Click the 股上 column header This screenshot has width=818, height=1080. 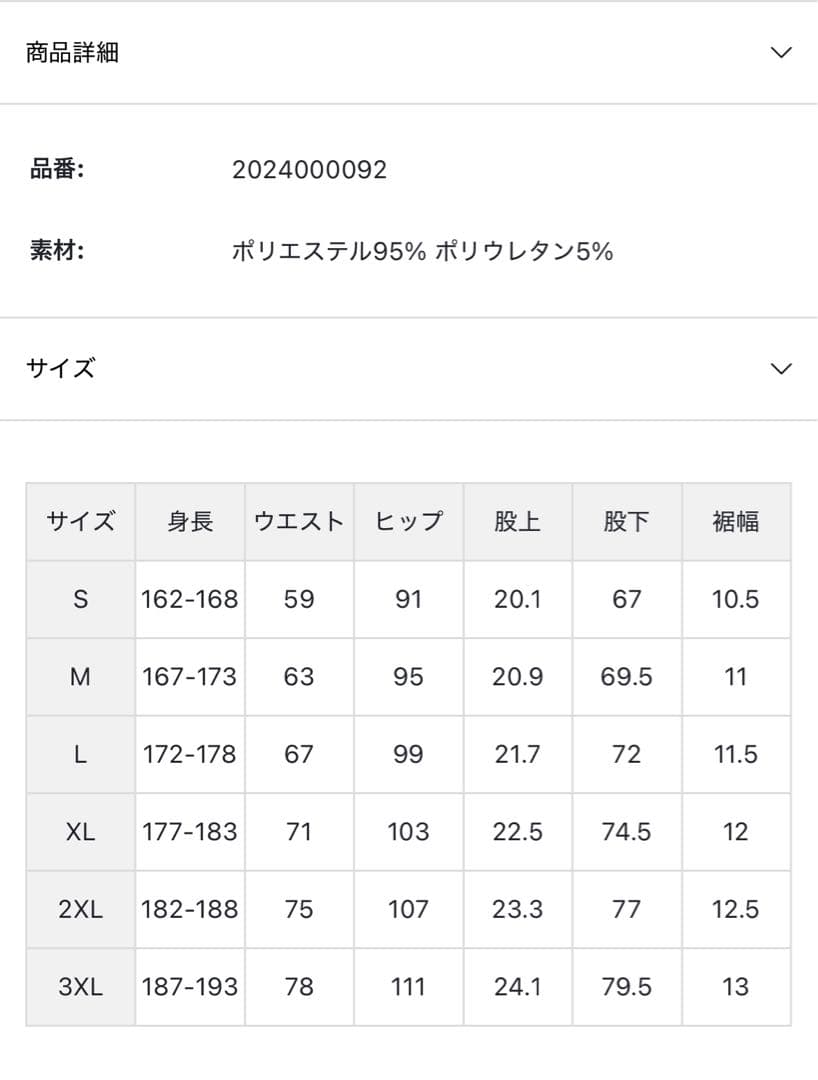coord(517,521)
